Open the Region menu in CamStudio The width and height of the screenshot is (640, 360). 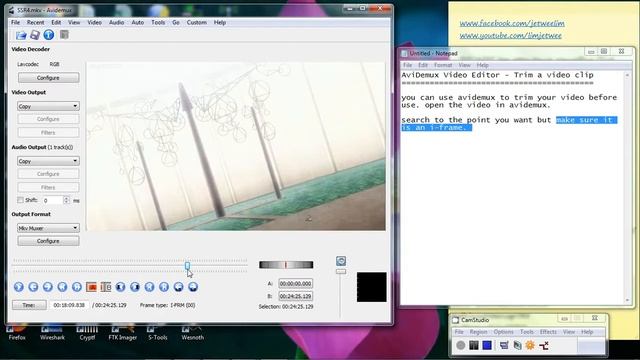[478, 332]
